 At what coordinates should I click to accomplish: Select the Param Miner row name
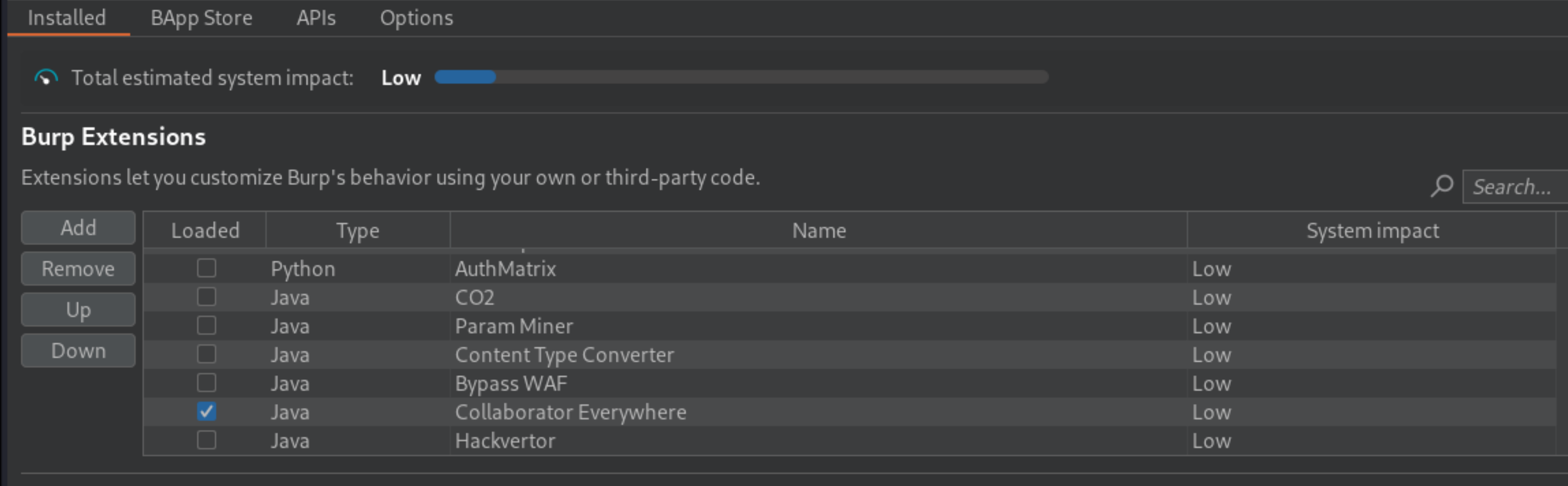[818, 326]
